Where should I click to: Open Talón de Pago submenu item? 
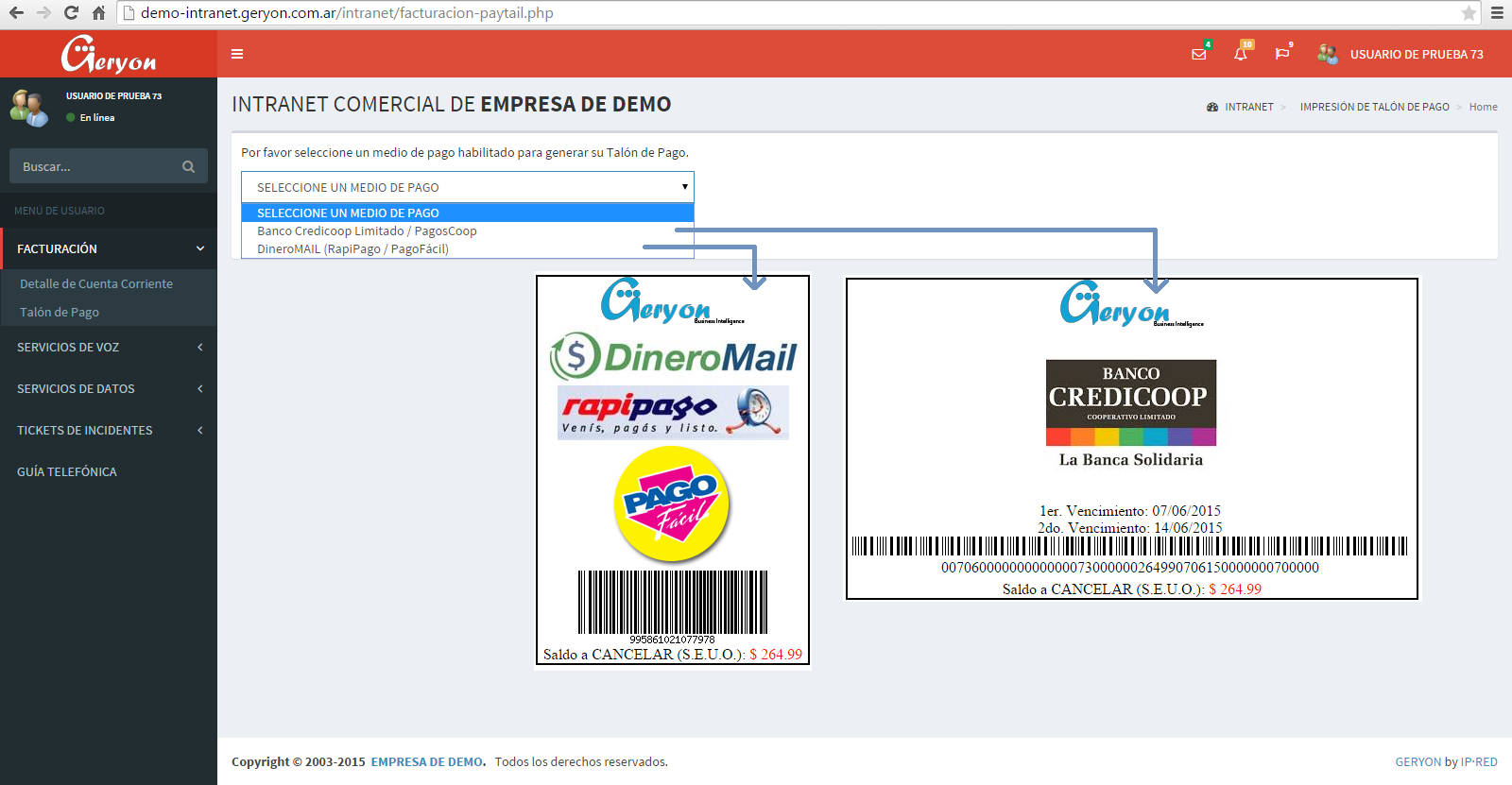(60, 312)
